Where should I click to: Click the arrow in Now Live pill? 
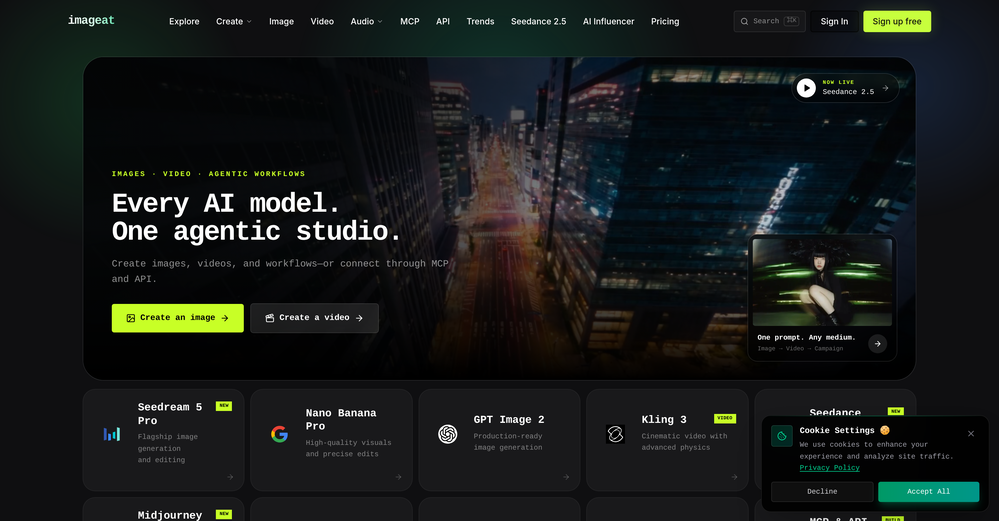click(885, 88)
